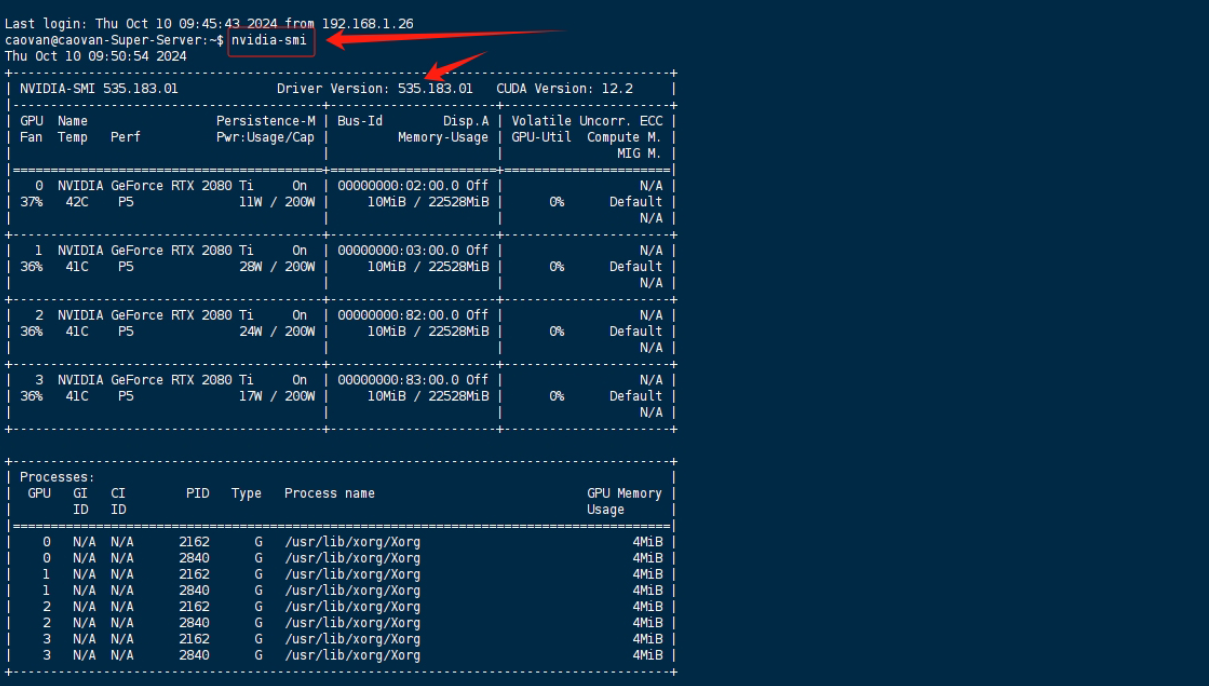The width and height of the screenshot is (1209, 686).
Task: Select the Memory-Usage column header
Action: (x=443, y=137)
